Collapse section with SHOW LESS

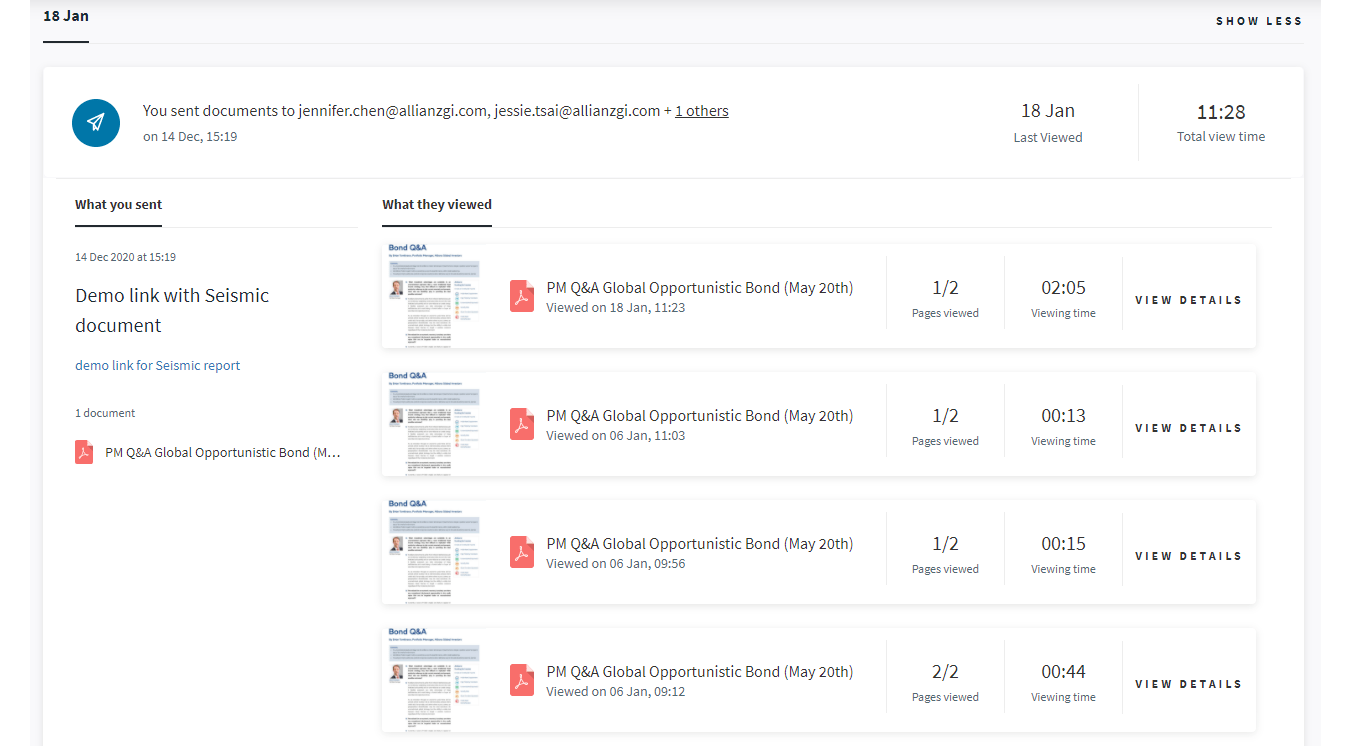1259,21
